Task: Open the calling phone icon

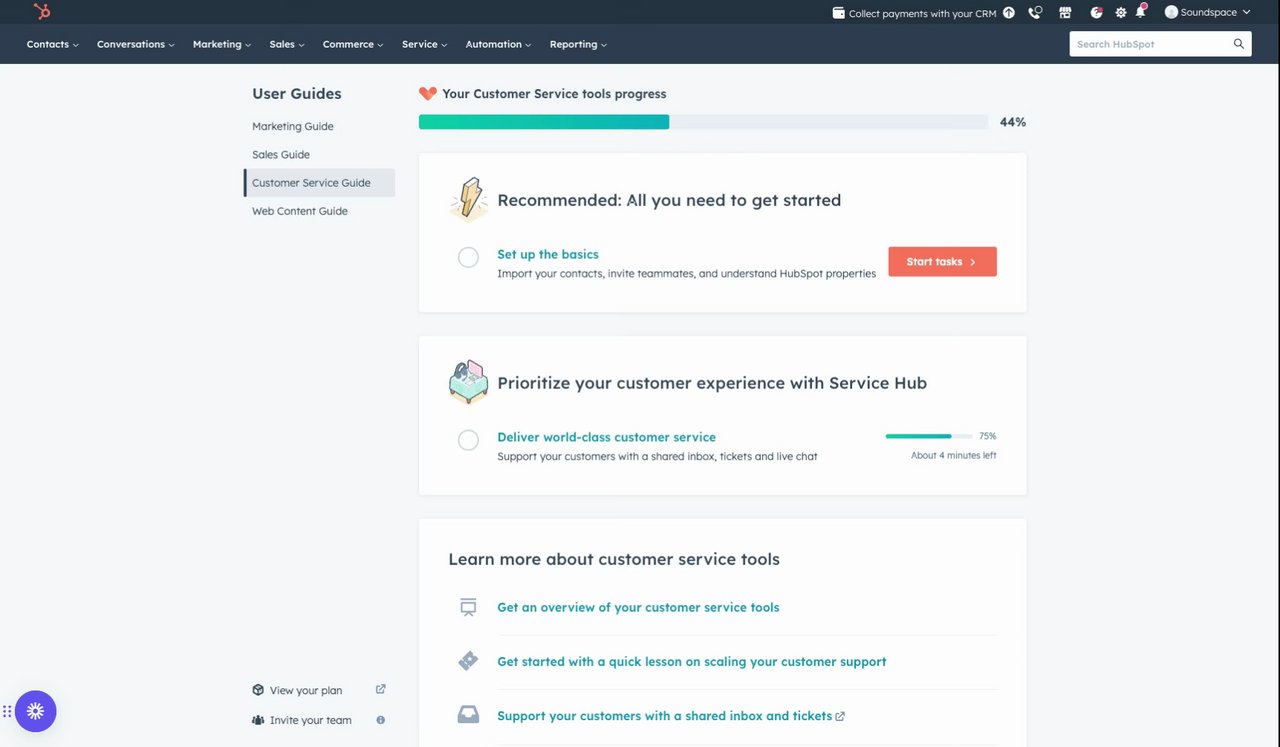Action: point(1035,13)
